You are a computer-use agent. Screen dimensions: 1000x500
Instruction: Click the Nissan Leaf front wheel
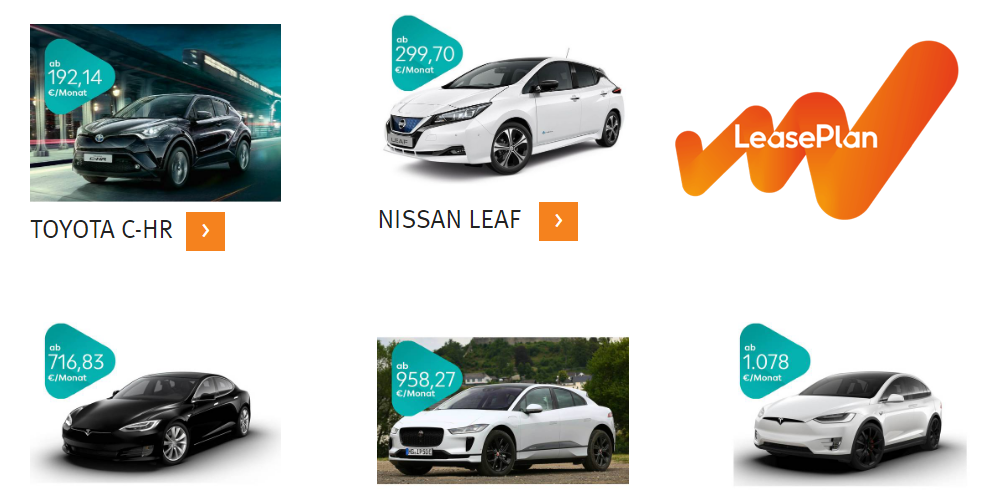510,148
